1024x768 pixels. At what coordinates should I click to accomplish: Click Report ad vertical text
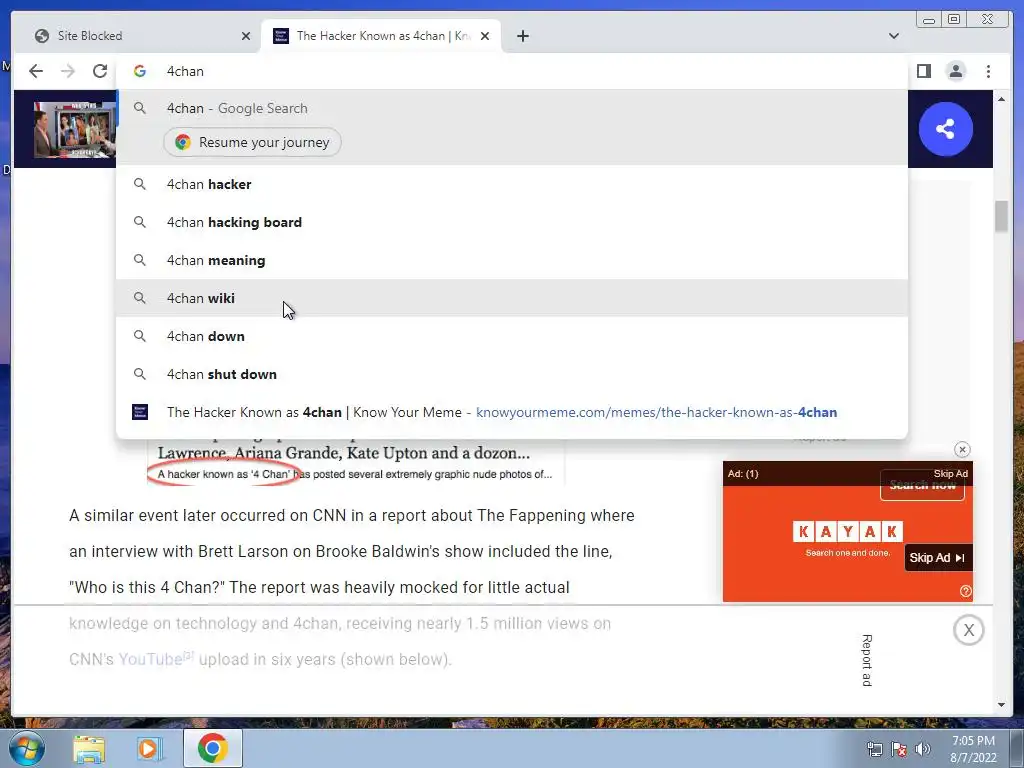pos(867,660)
